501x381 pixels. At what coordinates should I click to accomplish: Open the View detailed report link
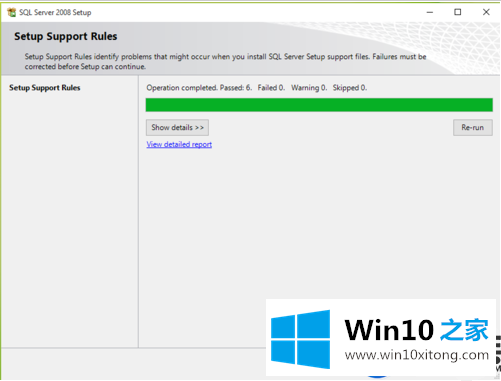tap(179, 144)
